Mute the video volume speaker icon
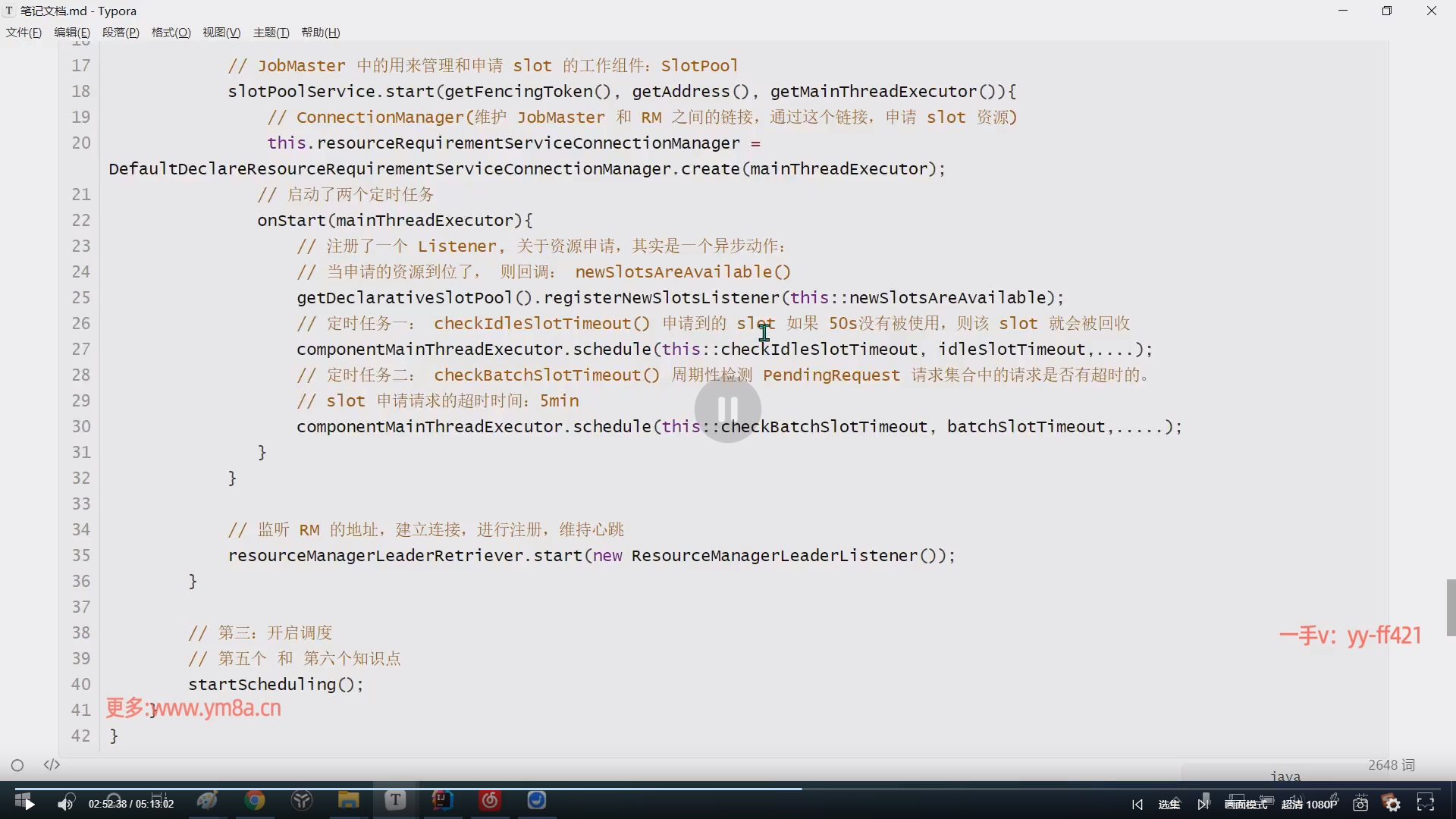 (66, 804)
